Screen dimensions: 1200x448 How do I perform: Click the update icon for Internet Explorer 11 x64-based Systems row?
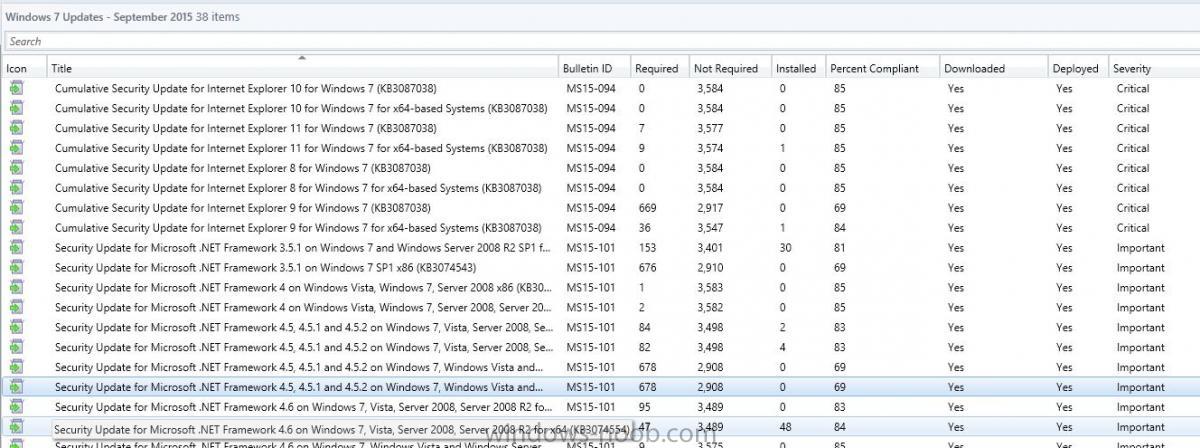pyautogui.click(x=17, y=148)
